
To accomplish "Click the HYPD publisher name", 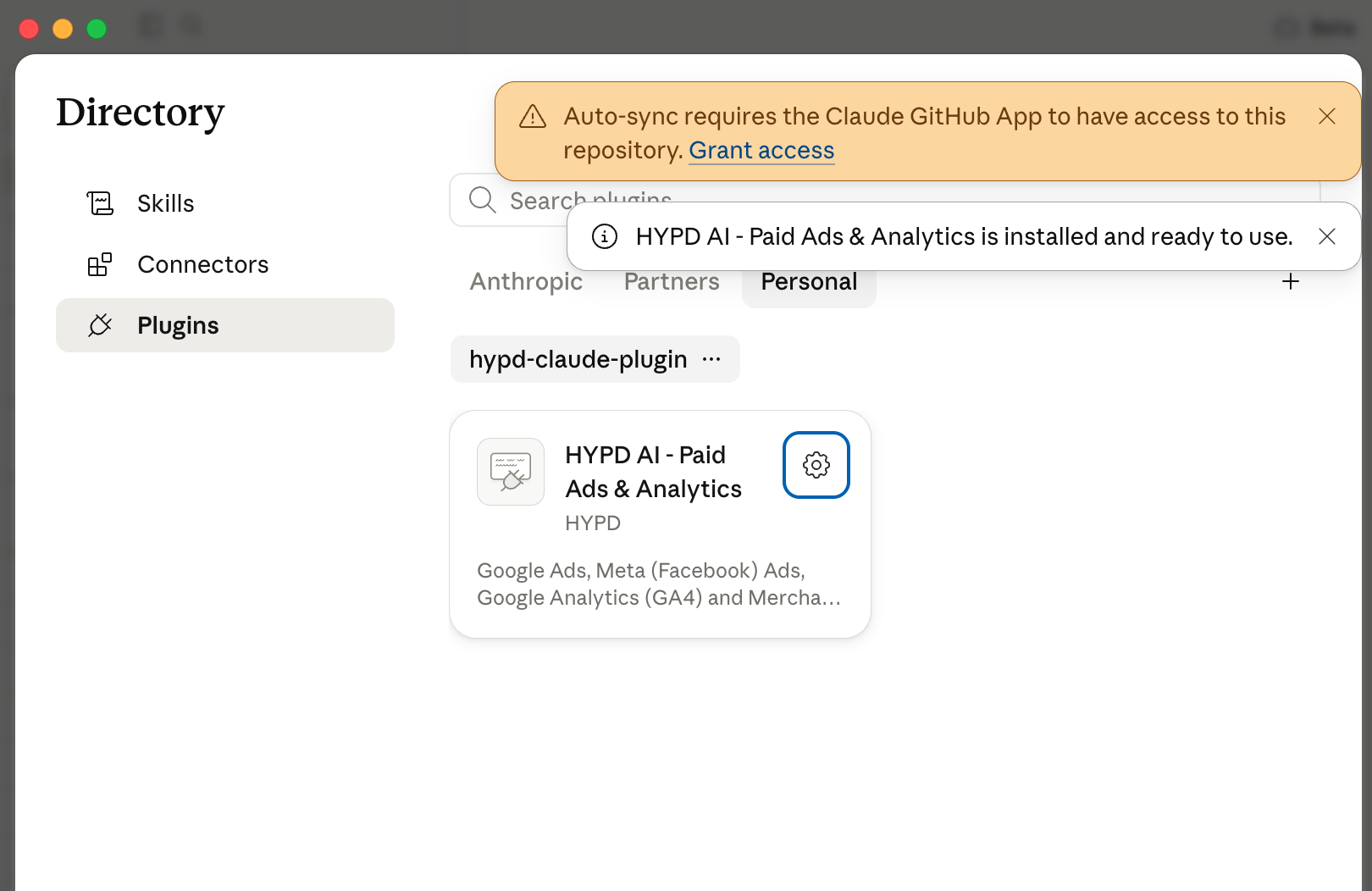I will tap(593, 523).
